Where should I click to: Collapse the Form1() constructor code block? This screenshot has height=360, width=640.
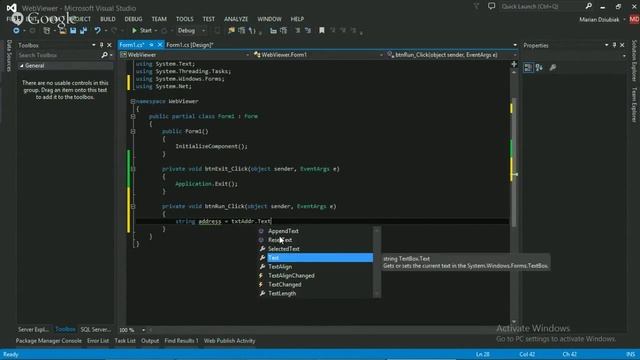click(x=133, y=131)
